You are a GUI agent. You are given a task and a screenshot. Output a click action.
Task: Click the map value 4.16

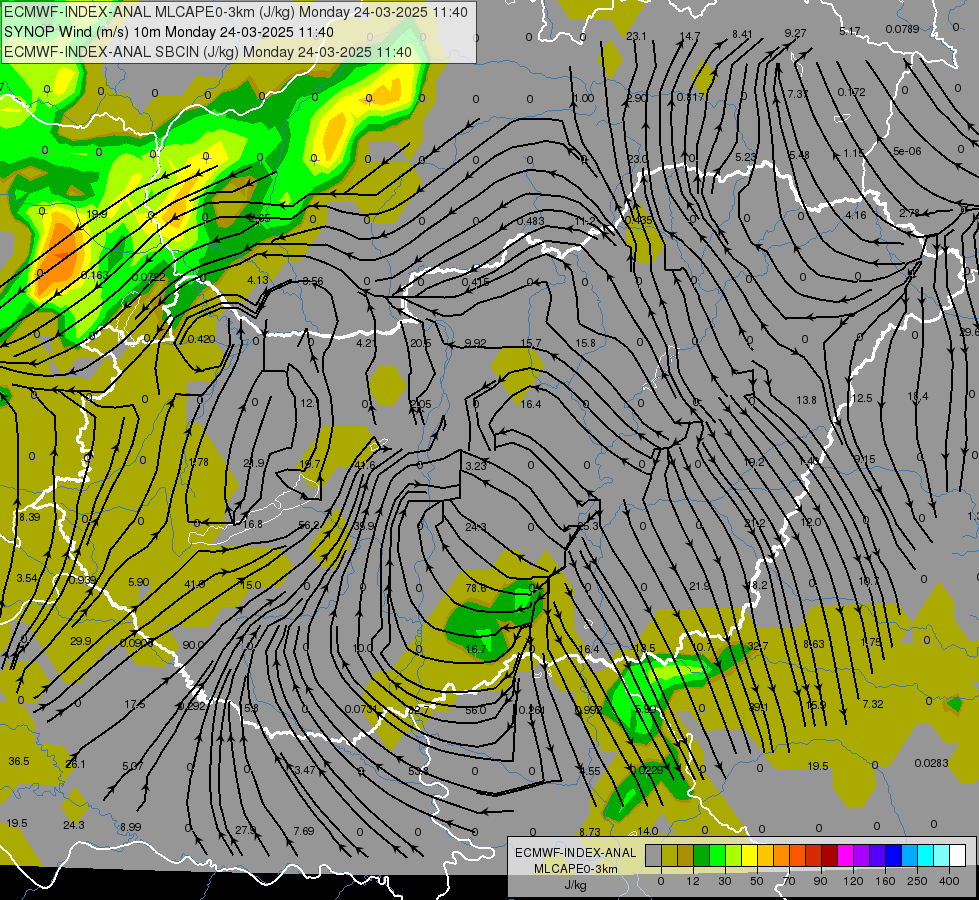(x=856, y=215)
